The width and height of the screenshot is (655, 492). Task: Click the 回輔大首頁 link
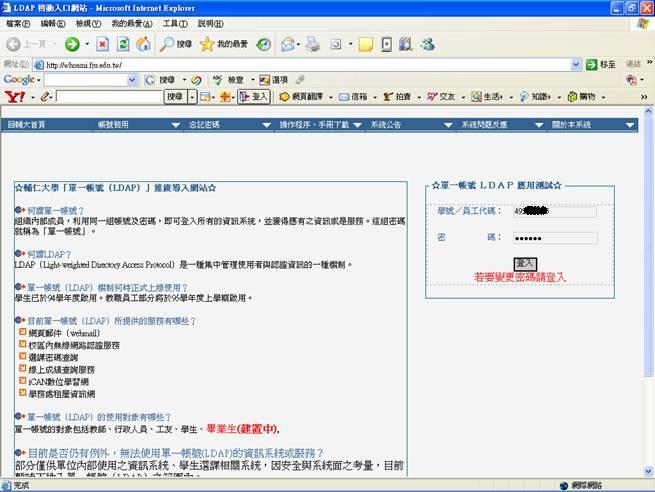coord(26,124)
